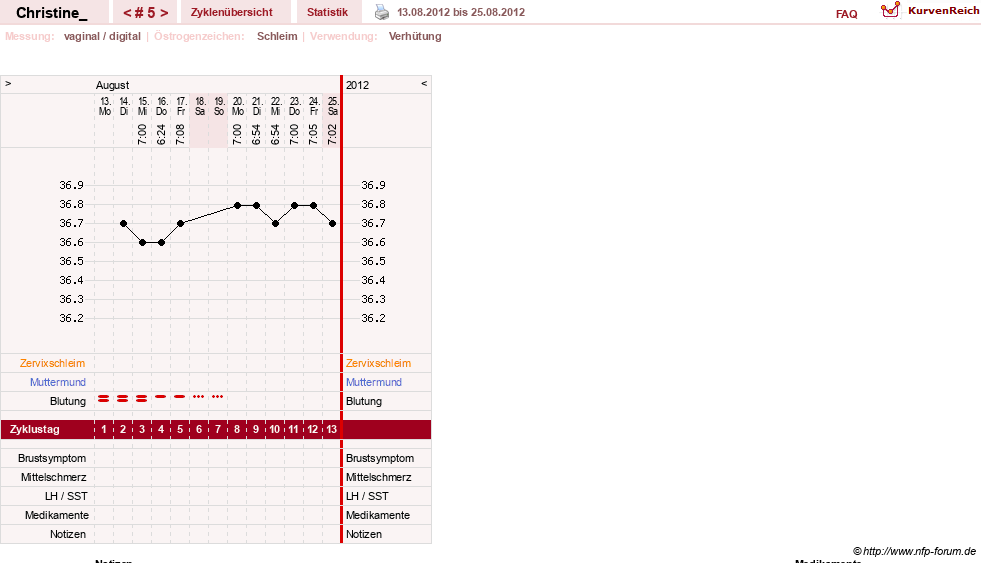This screenshot has width=981, height=563.
Task: Click the left LH / SST row label
Action: pos(66,496)
